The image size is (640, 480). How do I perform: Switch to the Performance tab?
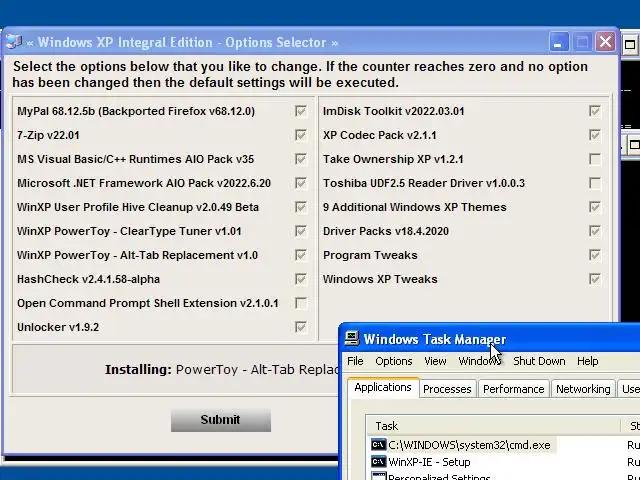point(513,389)
